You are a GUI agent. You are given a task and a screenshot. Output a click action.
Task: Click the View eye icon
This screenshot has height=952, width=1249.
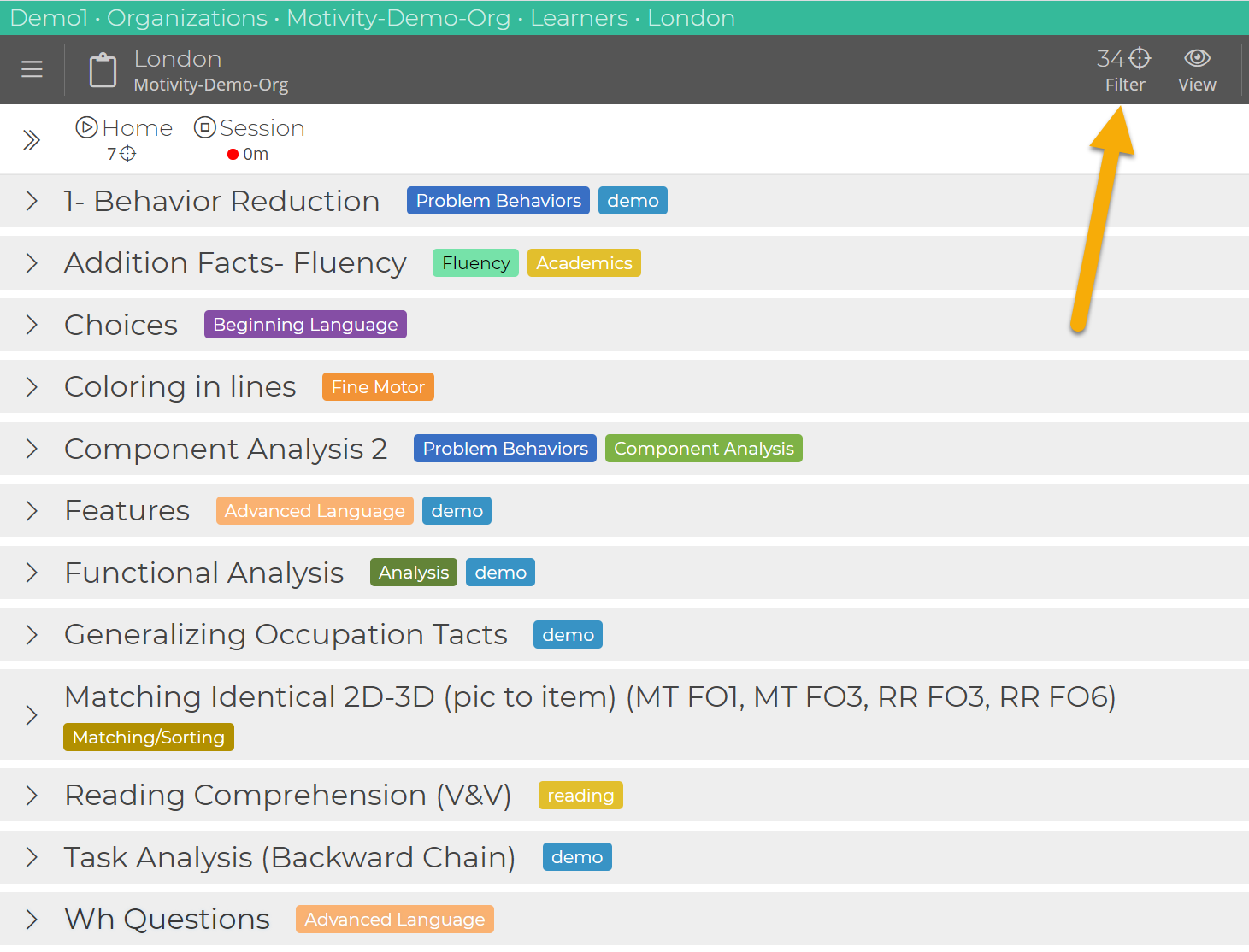[1196, 58]
